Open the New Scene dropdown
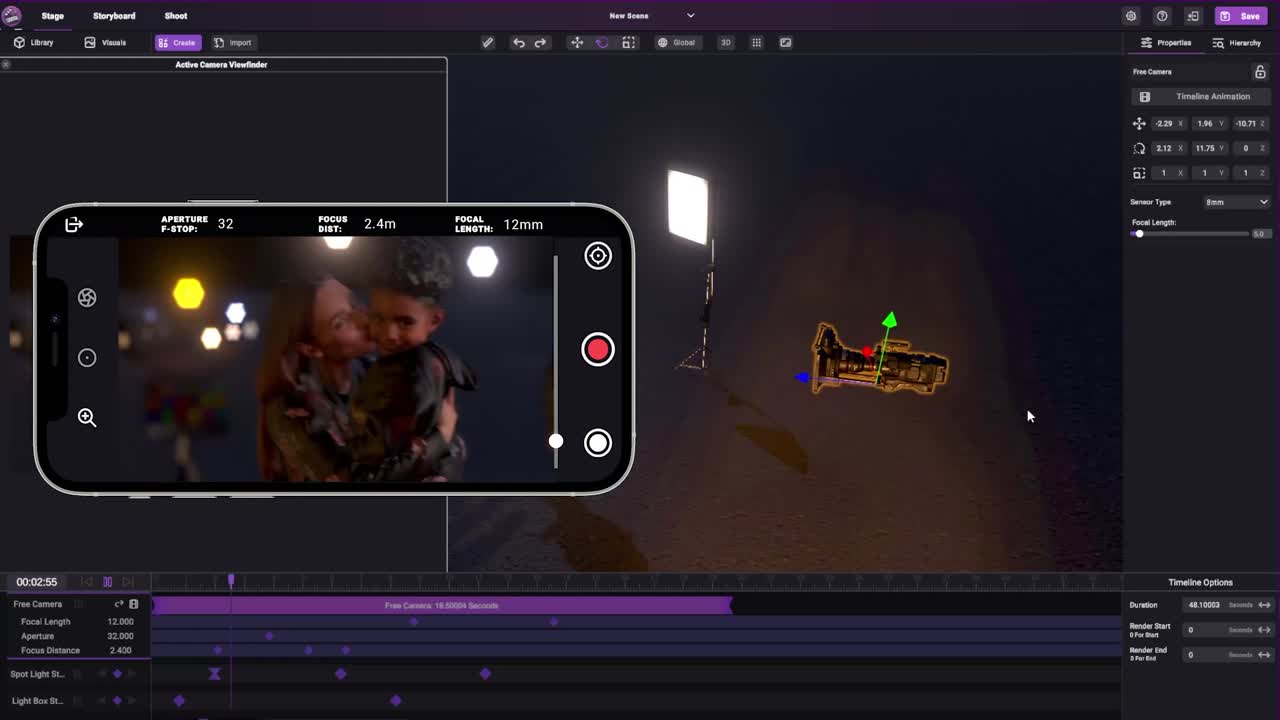The height and width of the screenshot is (720, 1280). [x=689, y=15]
